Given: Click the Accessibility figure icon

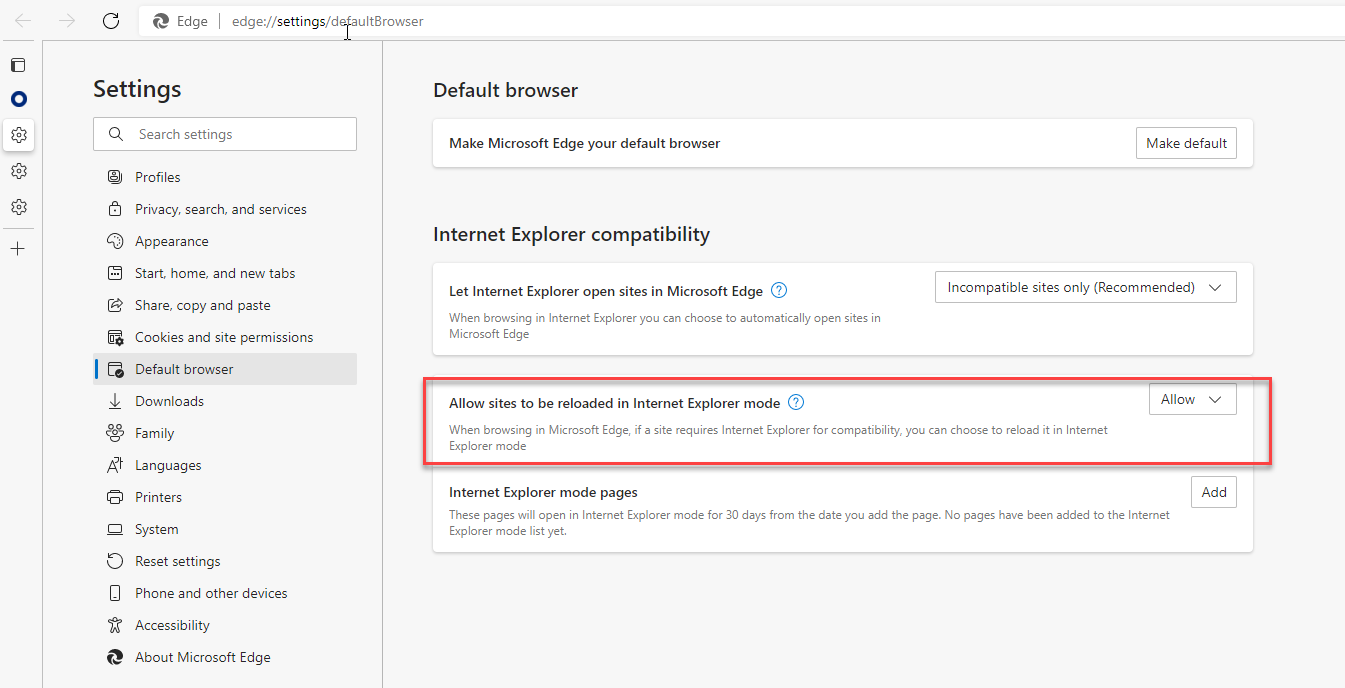Looking at the screenshot, I should 115,625.
